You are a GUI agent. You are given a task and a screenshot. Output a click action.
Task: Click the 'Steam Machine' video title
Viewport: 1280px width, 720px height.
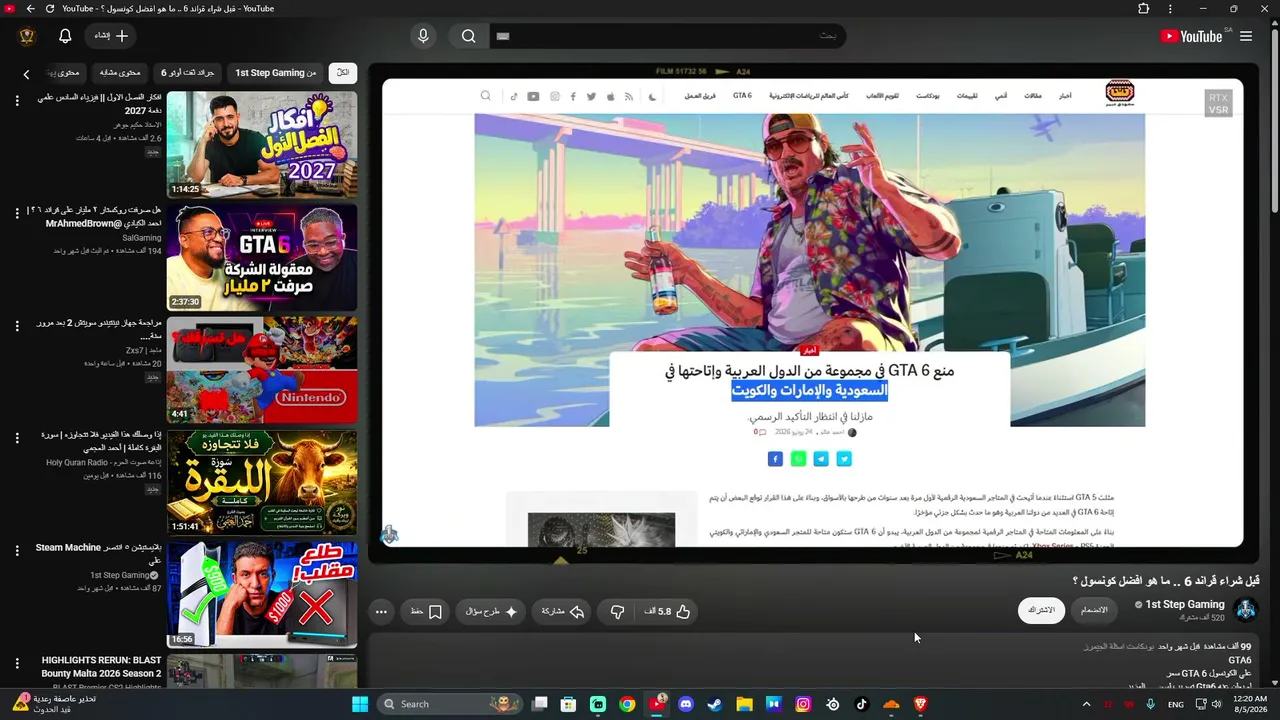[x=98, y=554]
